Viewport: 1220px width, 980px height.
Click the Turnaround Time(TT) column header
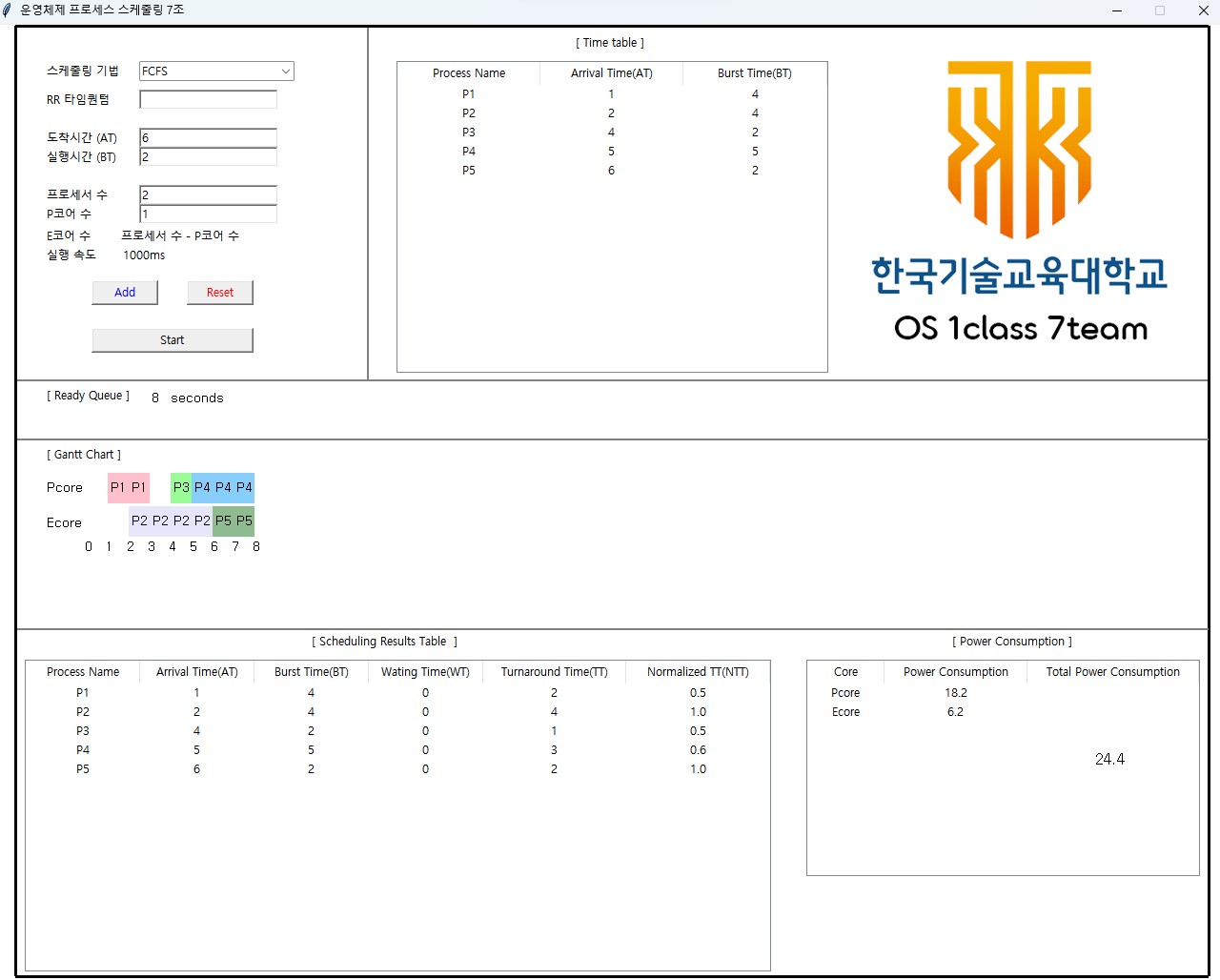click(555, 672)
